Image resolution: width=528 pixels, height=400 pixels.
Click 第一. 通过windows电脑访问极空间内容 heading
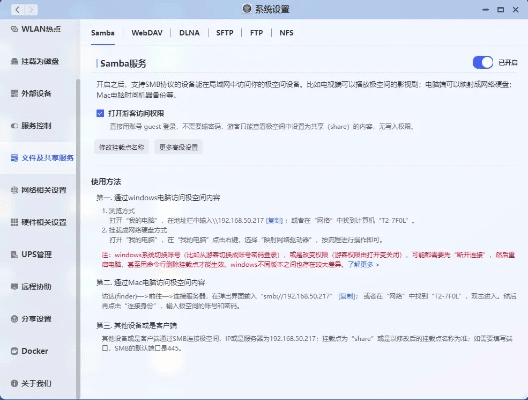tap(158, 198)
